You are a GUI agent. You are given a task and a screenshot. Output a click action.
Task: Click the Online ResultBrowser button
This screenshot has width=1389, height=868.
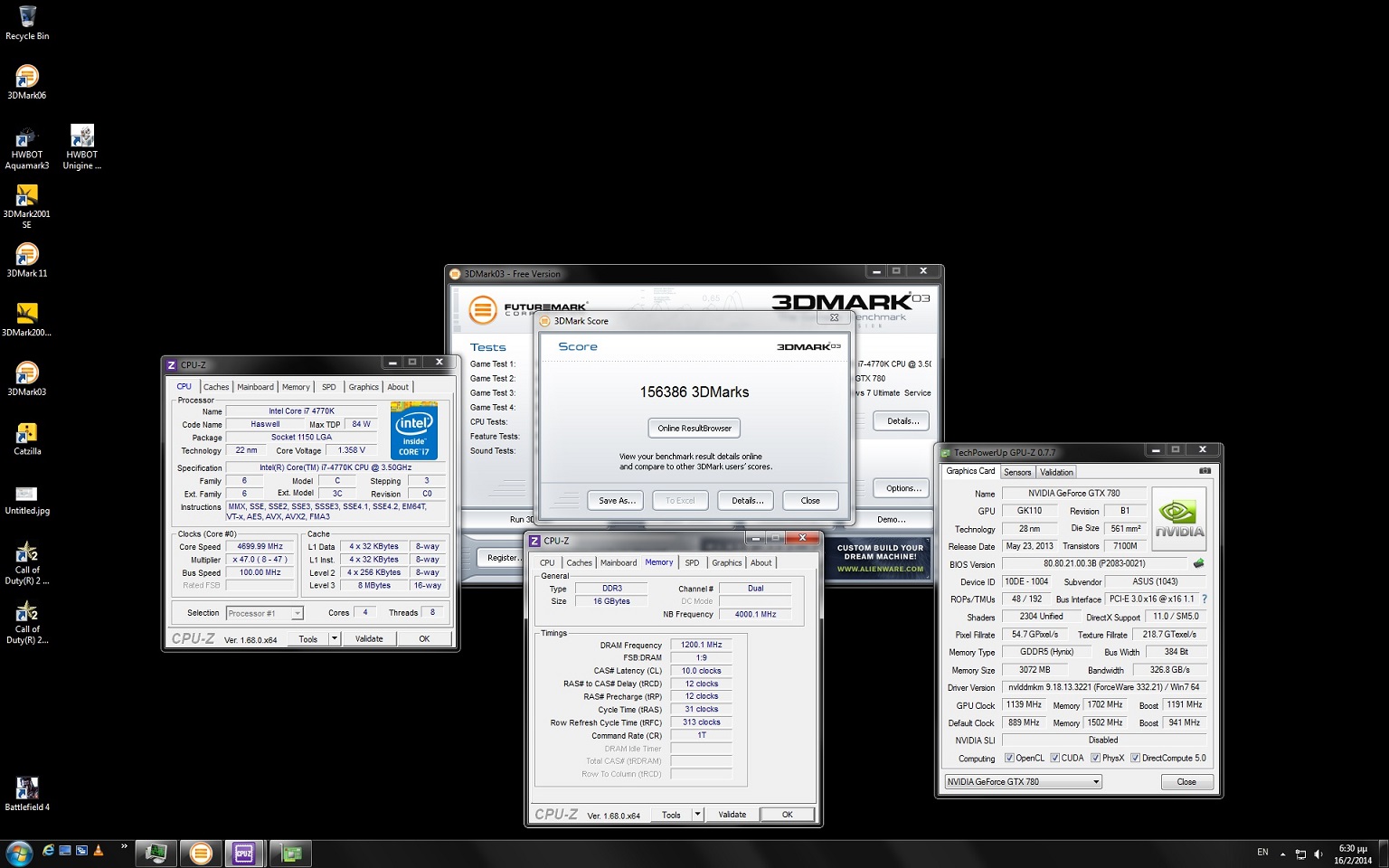[694, 428]
